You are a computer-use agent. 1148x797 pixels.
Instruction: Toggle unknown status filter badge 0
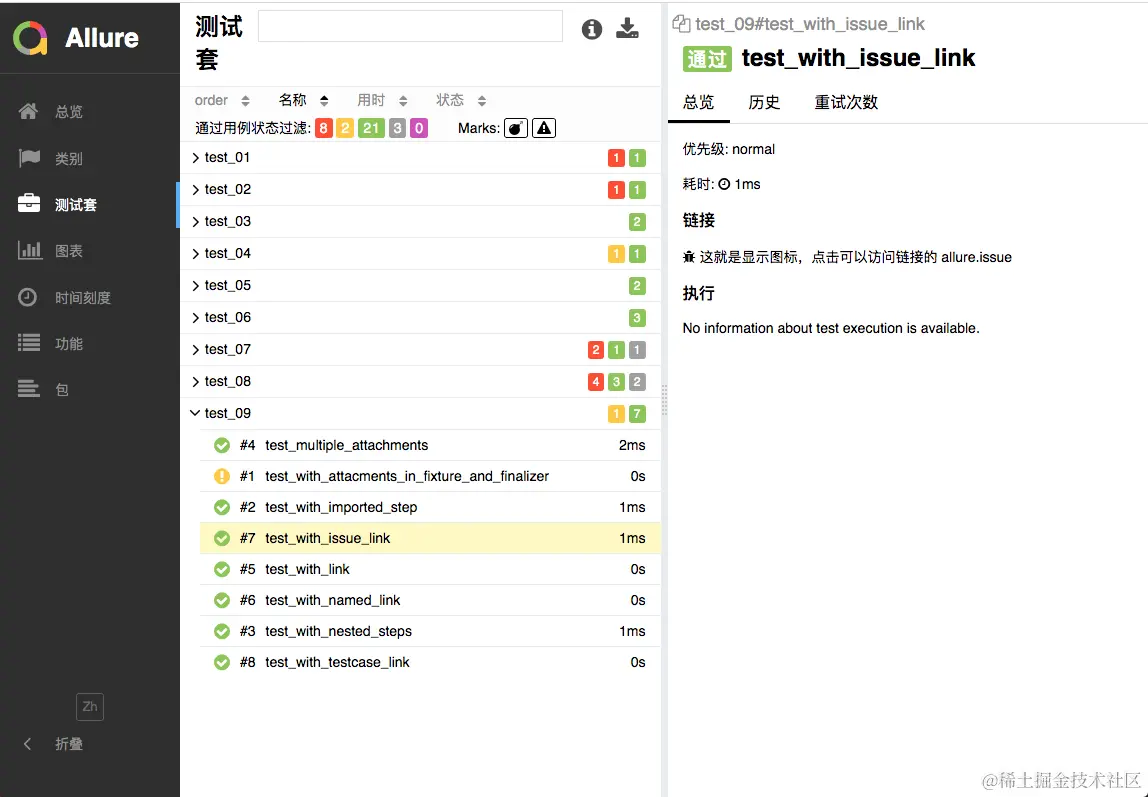click(x=419, y=129)
